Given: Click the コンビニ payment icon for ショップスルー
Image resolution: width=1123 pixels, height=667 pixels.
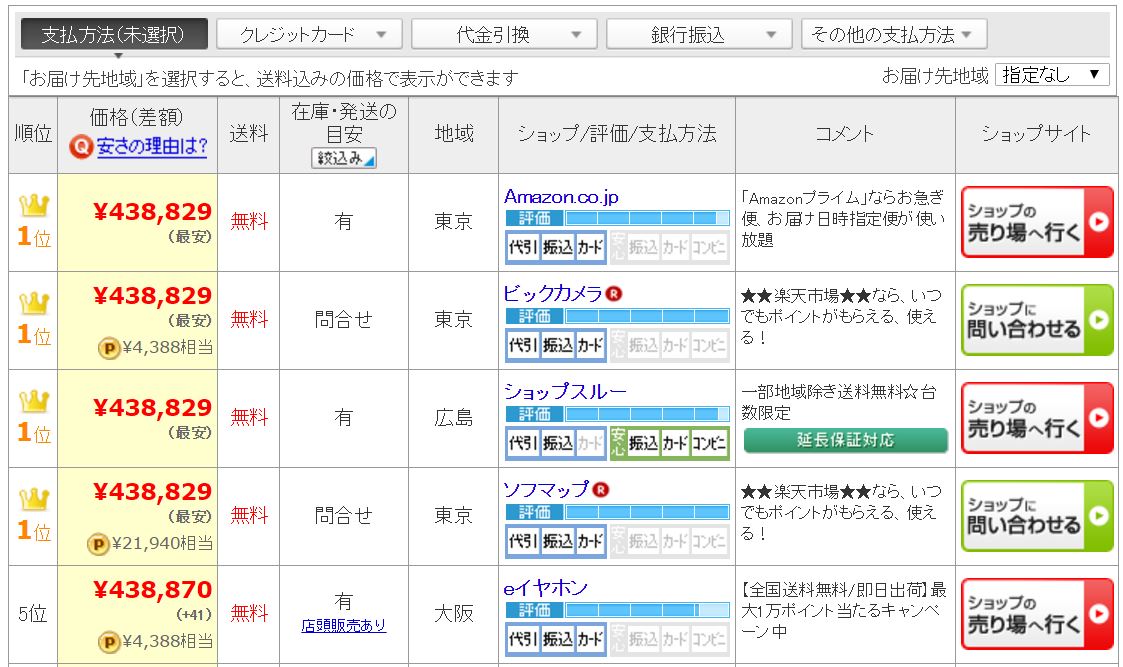Looking at the screenshot, I should tap(709, 443).
